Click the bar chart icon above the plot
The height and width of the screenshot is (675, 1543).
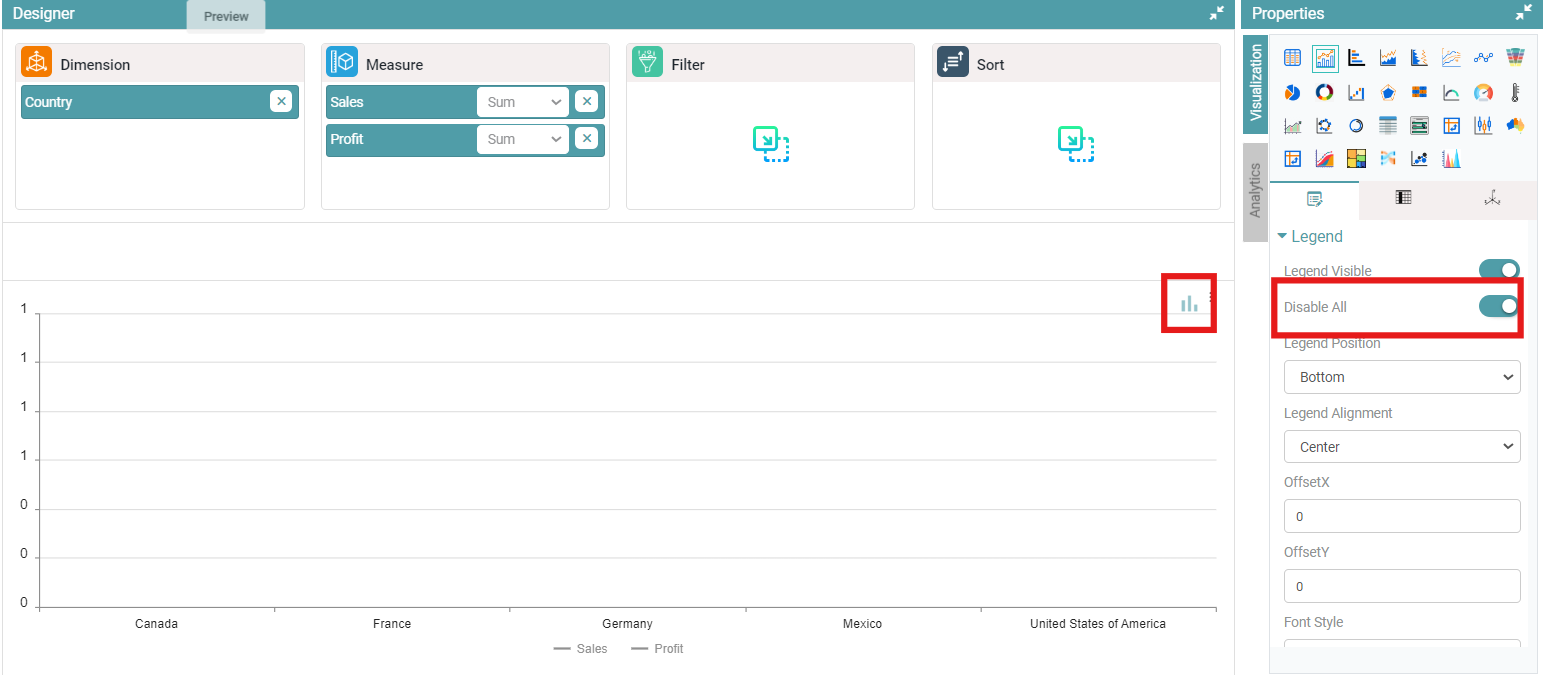(1188, 303)
